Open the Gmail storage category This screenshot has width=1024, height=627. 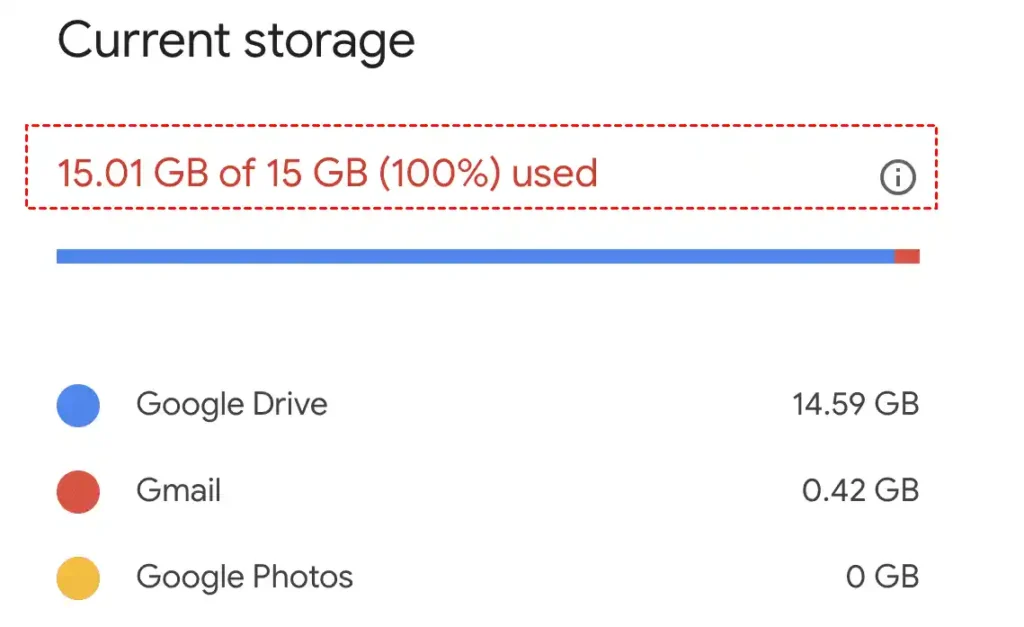(x=177, y=490)
